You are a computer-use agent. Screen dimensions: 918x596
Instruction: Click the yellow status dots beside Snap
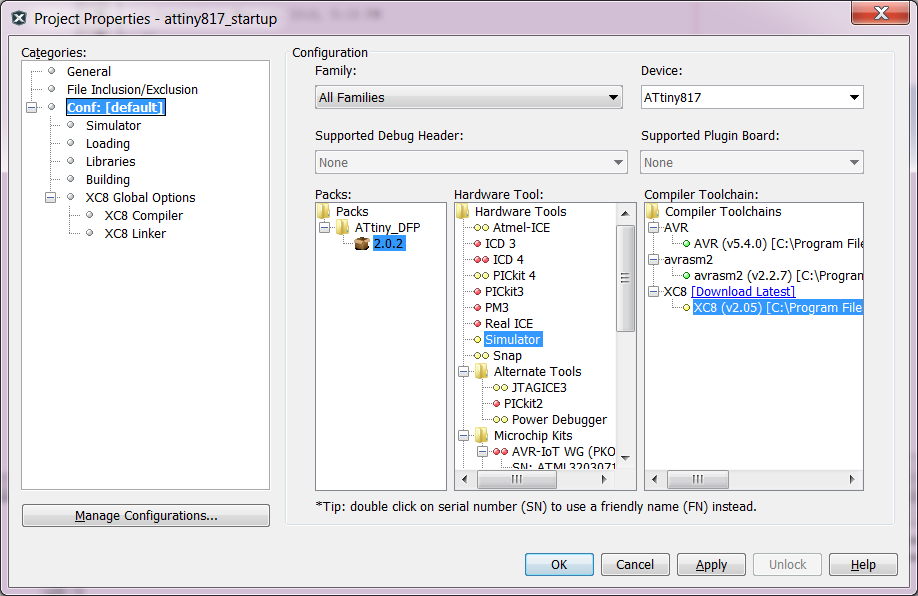(x=481, y=355)
